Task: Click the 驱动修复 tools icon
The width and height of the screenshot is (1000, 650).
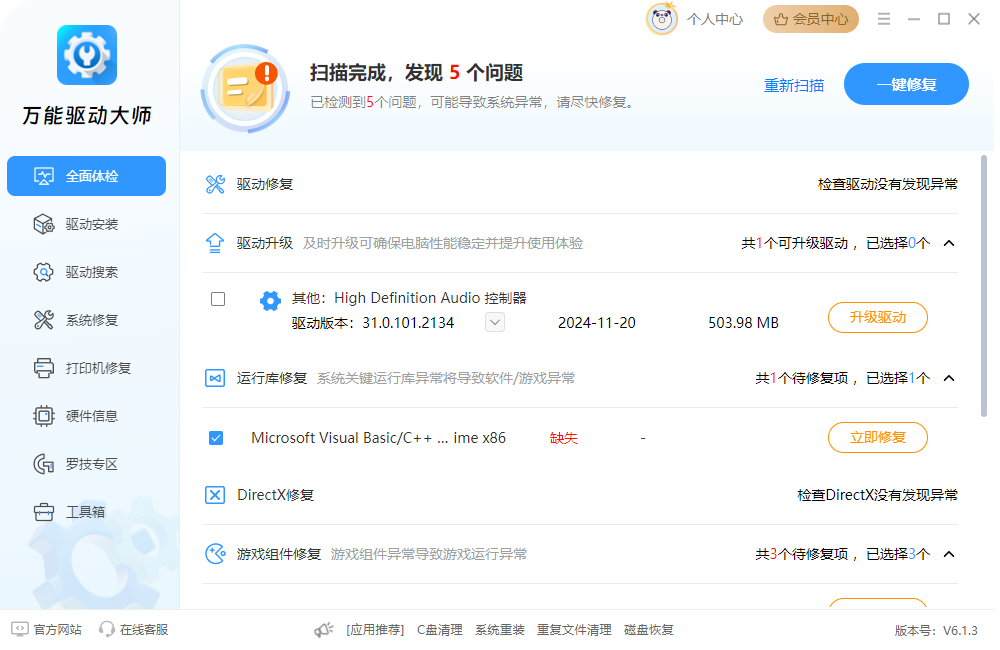Action: (215, 184)
